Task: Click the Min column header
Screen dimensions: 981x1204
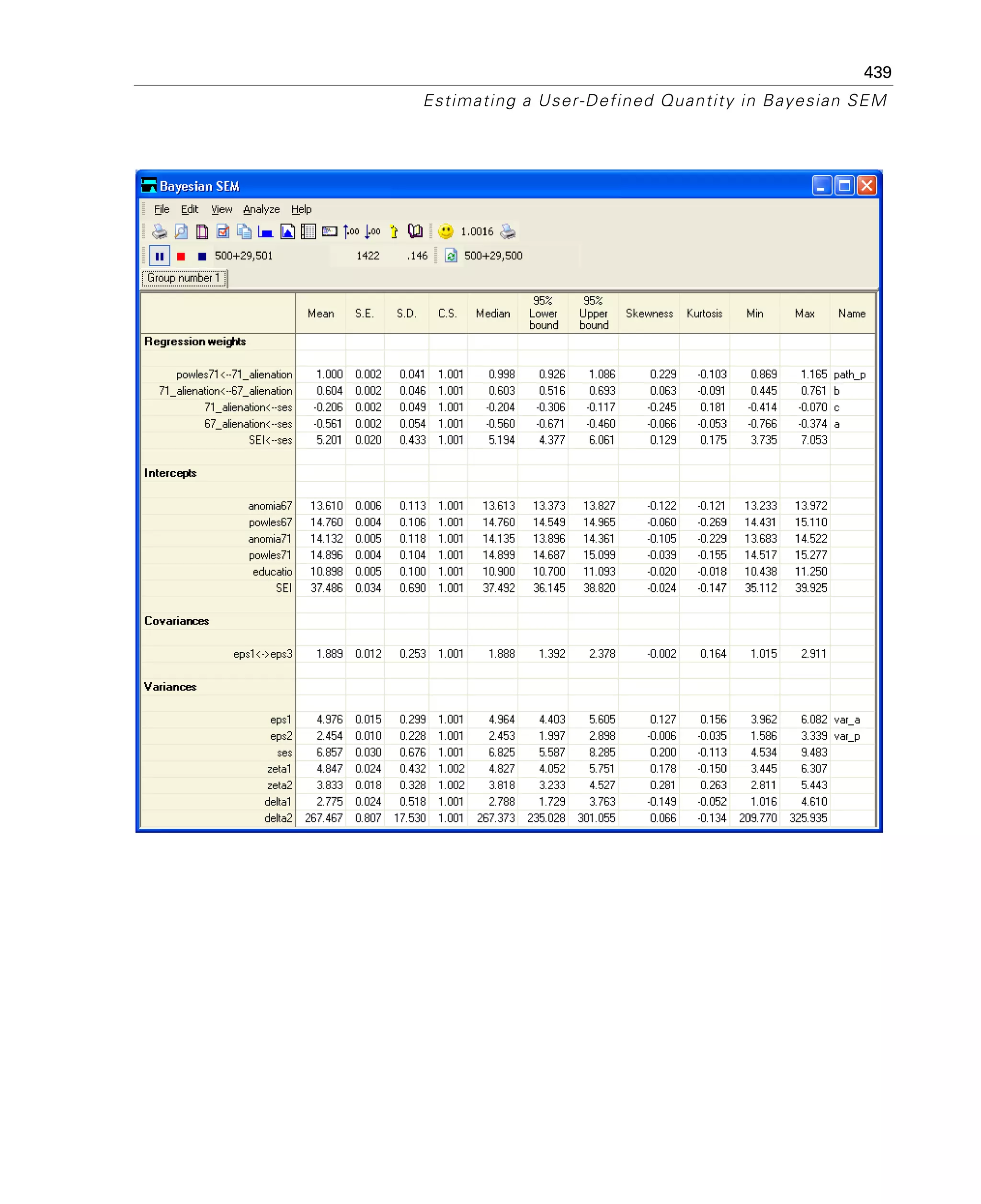Action: (754, 314)
